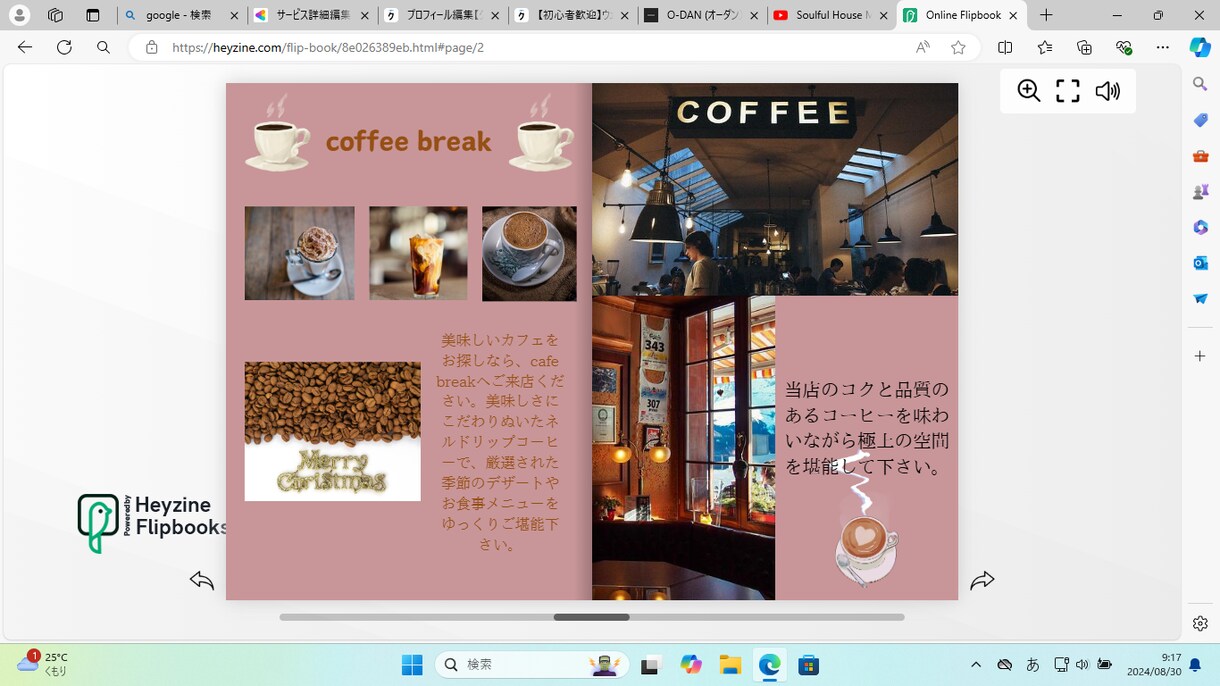Open the sidebar Tools briefcase icon
This screenshot has height=686, width=1220.
pyautogui.click(x=1200, y=156)
